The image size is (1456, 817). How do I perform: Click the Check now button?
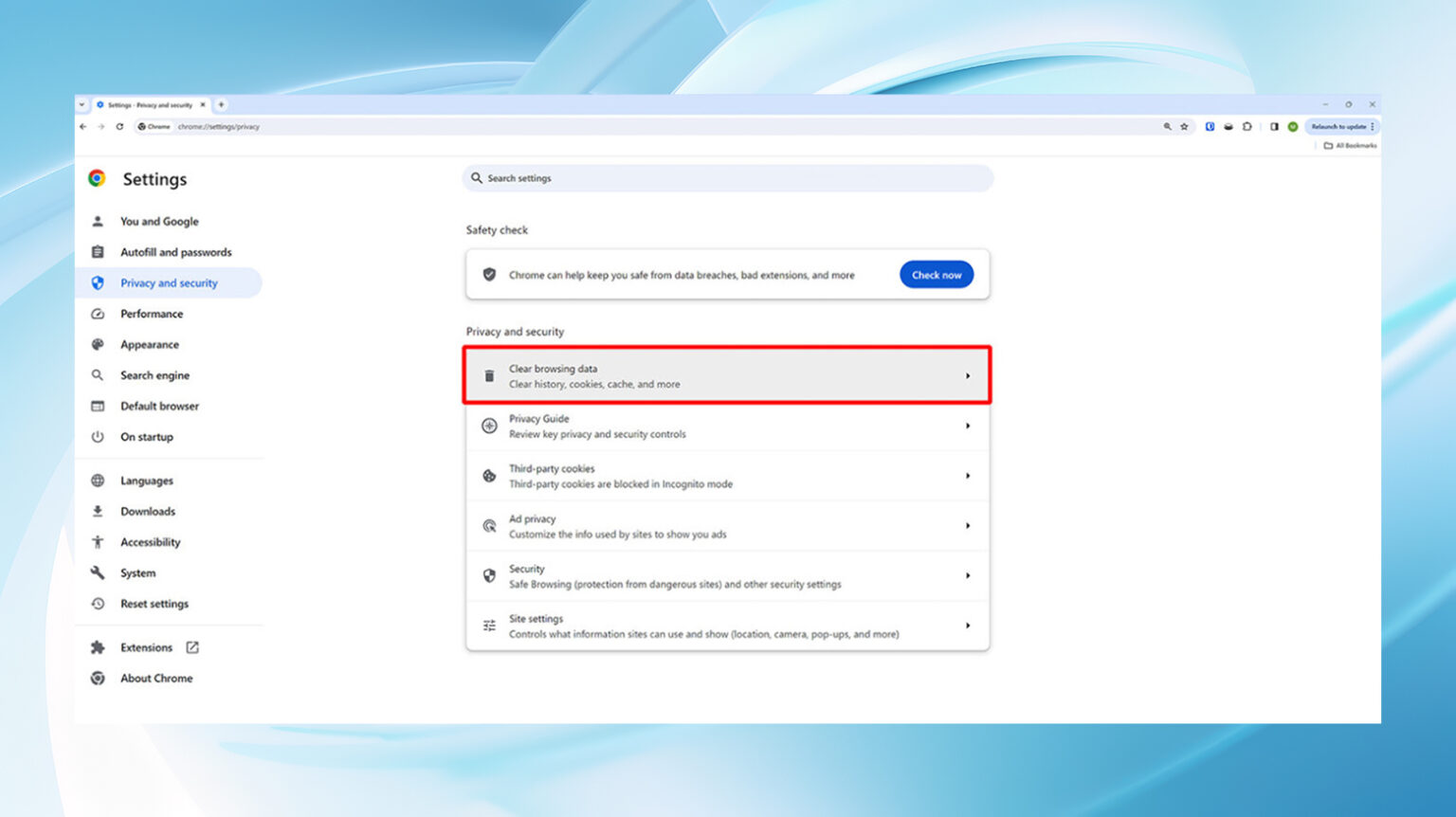click(x=937, y=274)
